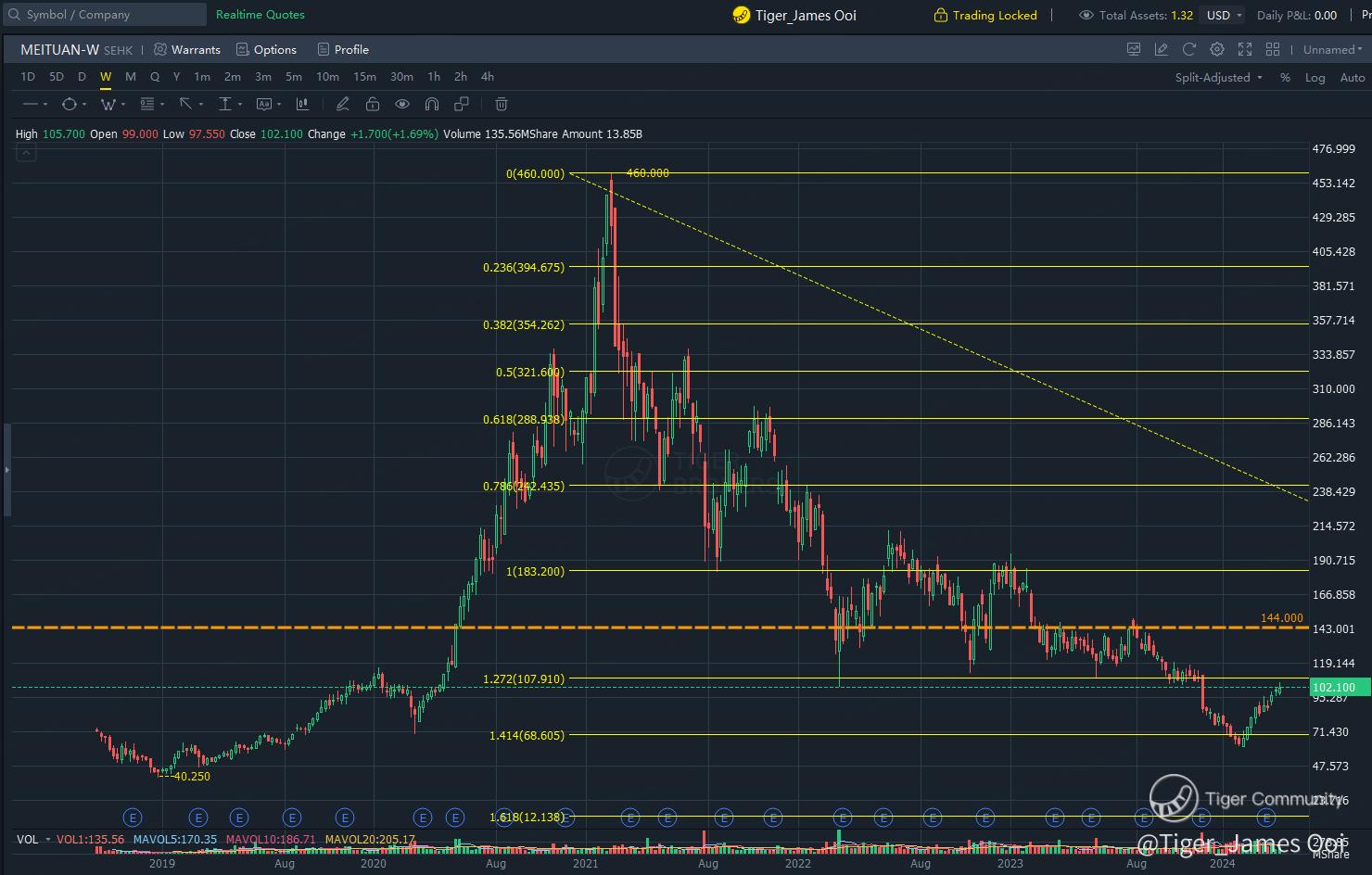Click the 144.000 orange price line label
Viewport: 1372px width, 875px height.
[x=1281, y=618]
